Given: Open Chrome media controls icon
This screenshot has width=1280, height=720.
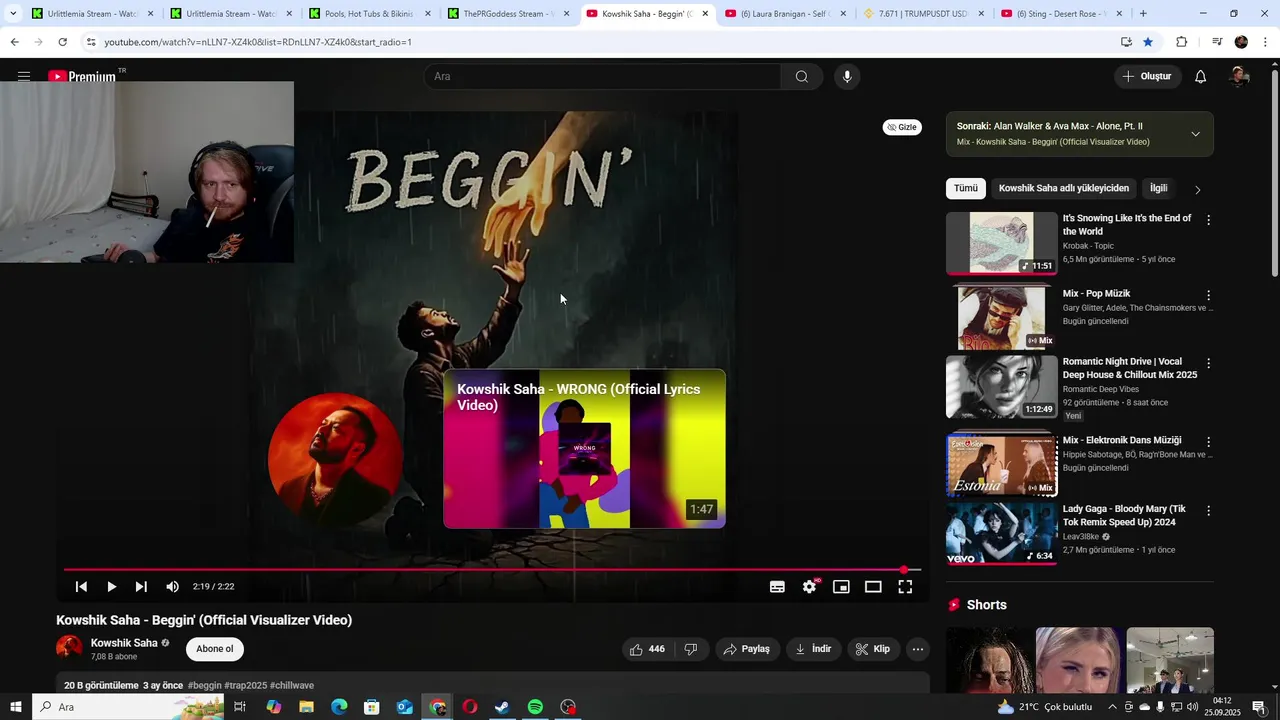Looking at the screenshot, I should tap(1217, 42).
